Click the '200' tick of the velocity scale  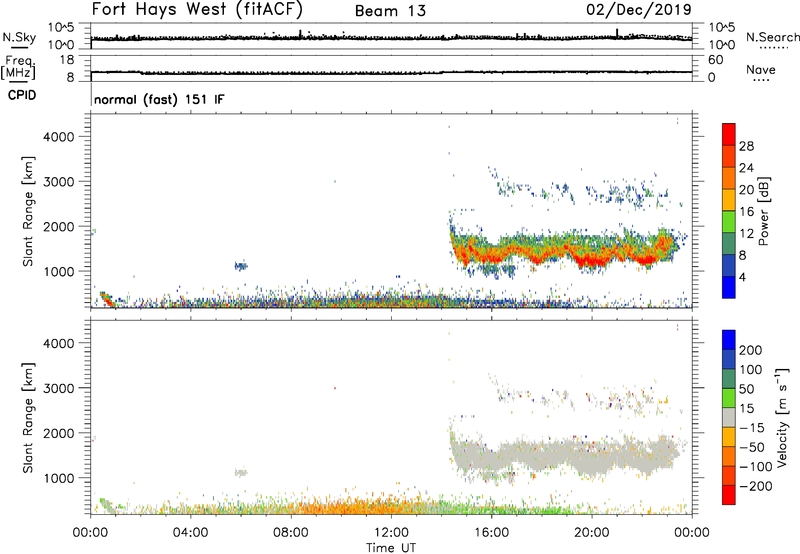pos(751,350)
